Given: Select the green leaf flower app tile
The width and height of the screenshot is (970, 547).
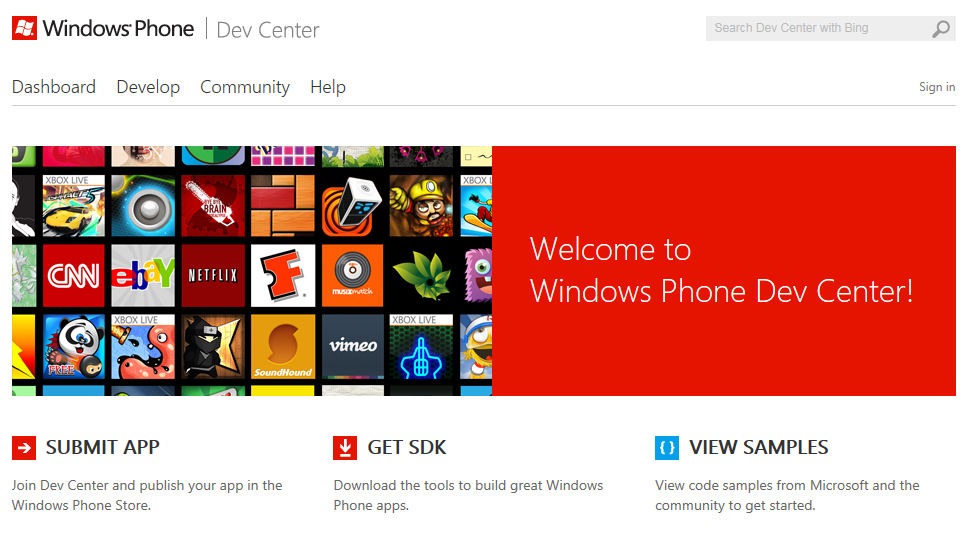Looking at the screenshot, I should pos(422,275).
